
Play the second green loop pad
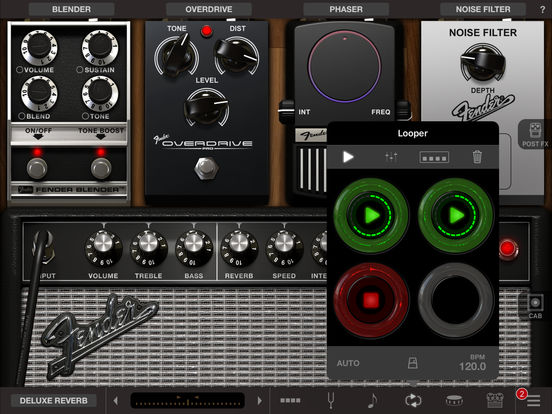[456, 215]
